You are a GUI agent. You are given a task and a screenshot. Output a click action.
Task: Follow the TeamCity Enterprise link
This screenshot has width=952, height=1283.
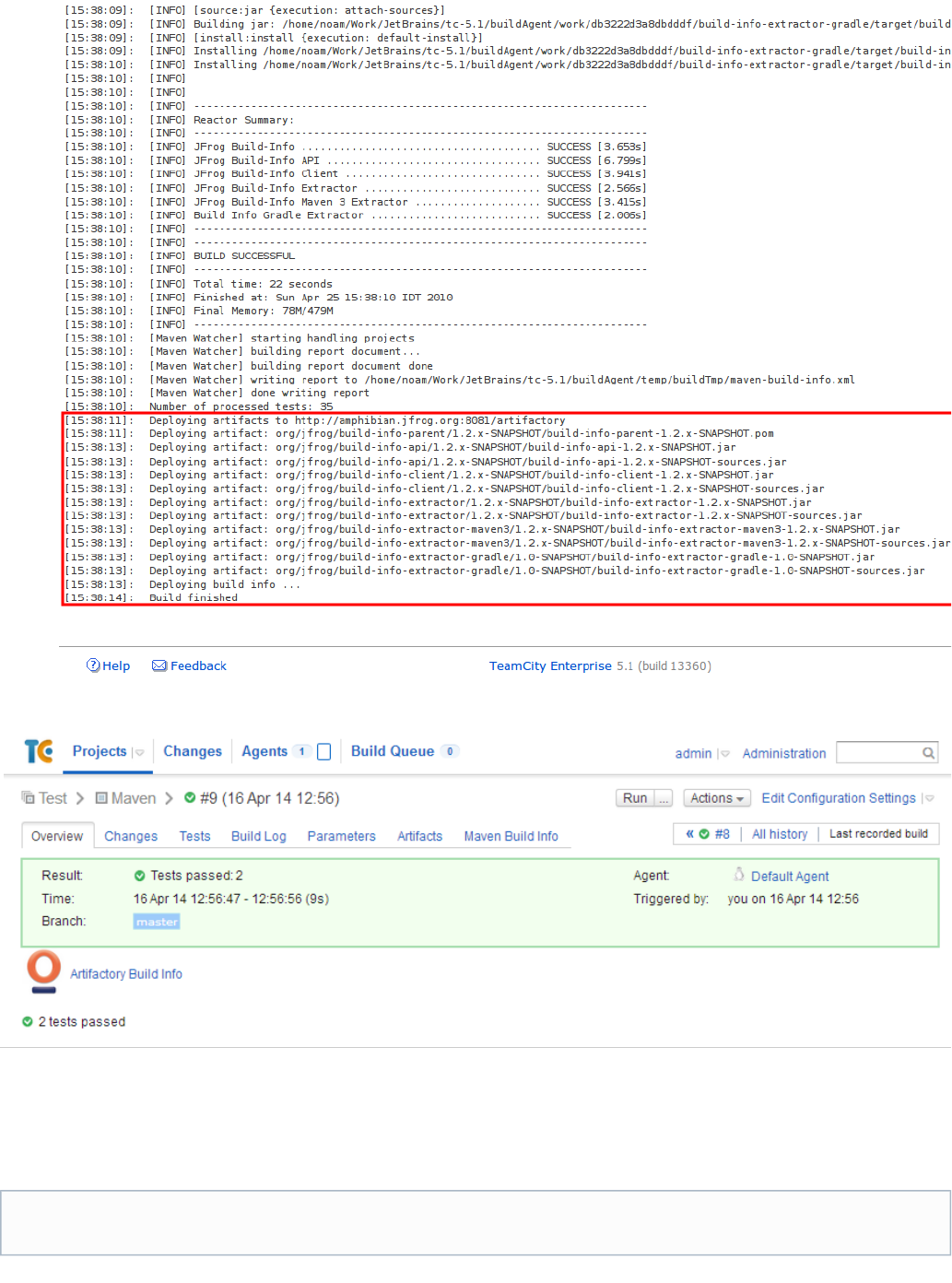point(550,665)
